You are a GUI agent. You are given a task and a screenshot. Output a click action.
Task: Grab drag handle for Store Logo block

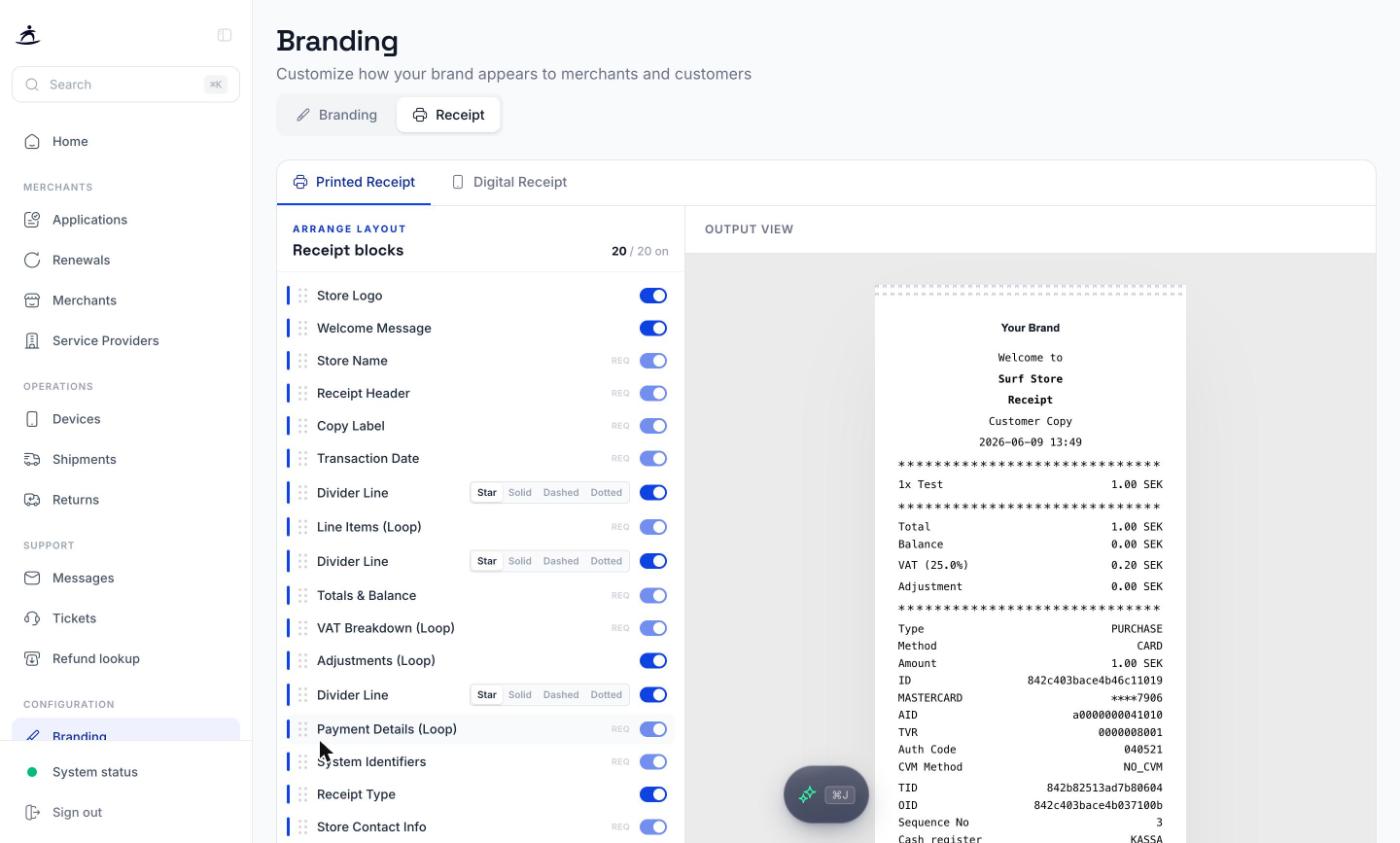(x=303, y=296)
